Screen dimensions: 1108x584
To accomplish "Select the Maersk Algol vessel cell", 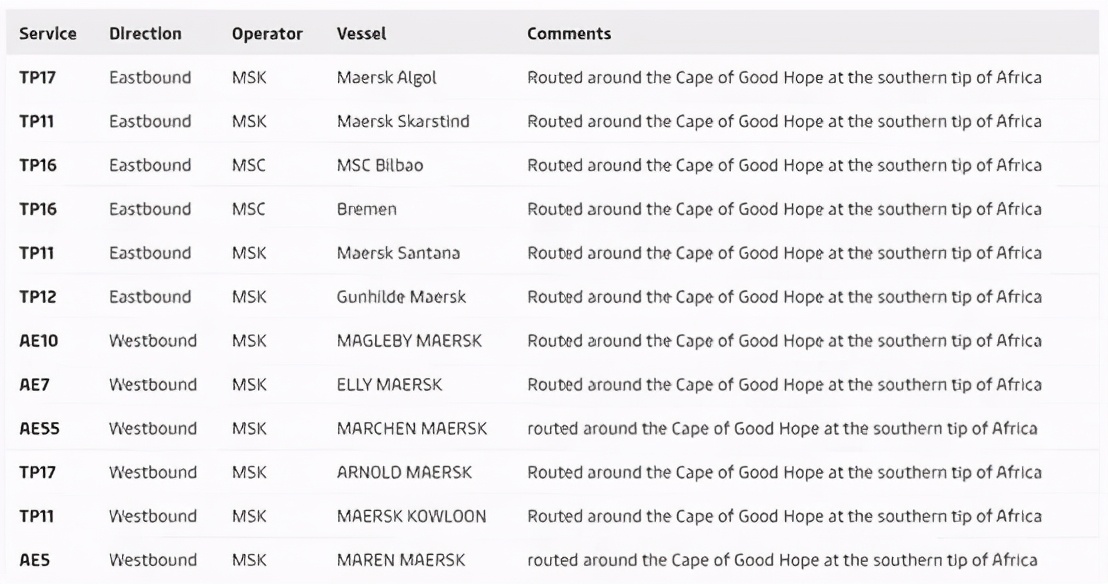I will 387,78.
